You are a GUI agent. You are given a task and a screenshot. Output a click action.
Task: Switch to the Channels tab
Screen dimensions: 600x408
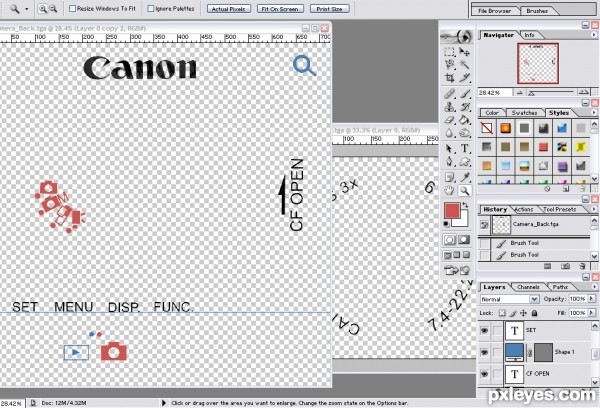click(x=528, y=287)
